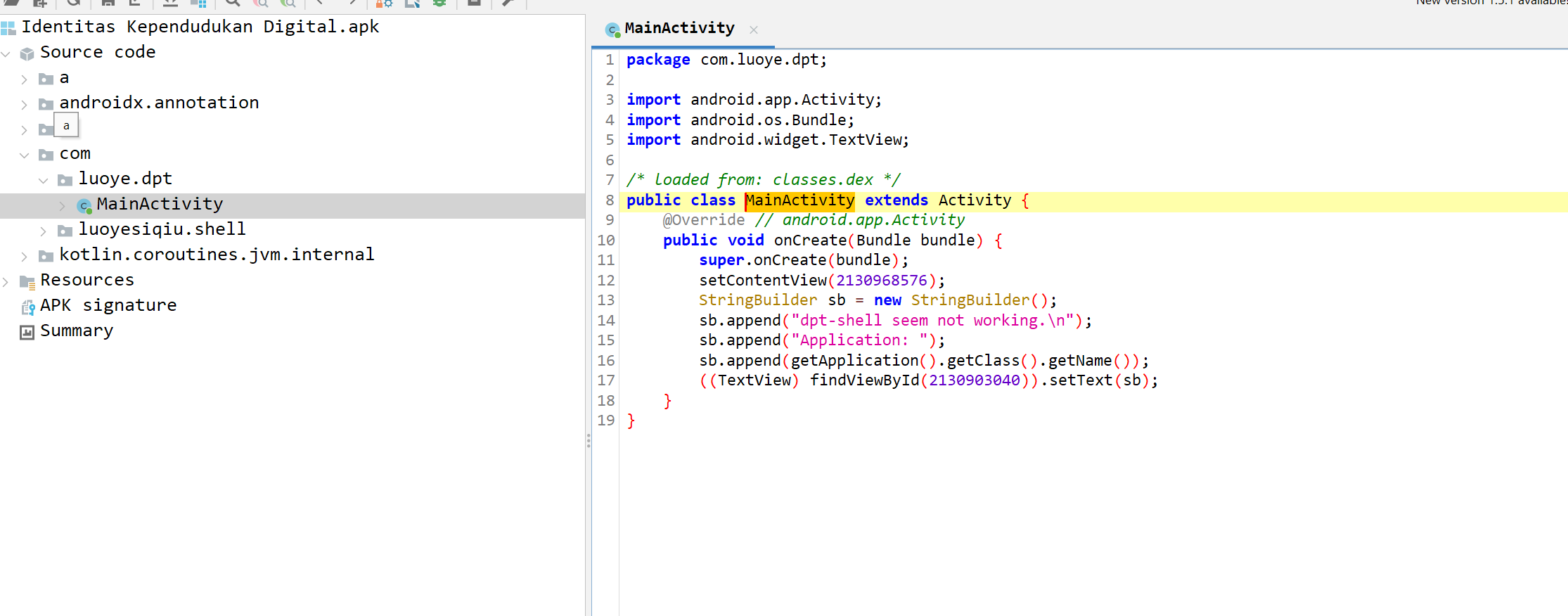The image size is (1568, 616).
Task: Click the layout ID 2130968576 in setContentView
Action: tap(882, 281)
